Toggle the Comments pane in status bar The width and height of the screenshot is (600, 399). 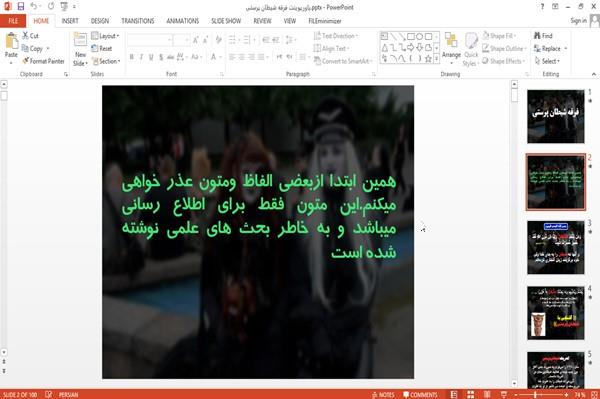(x=420, y=394)
